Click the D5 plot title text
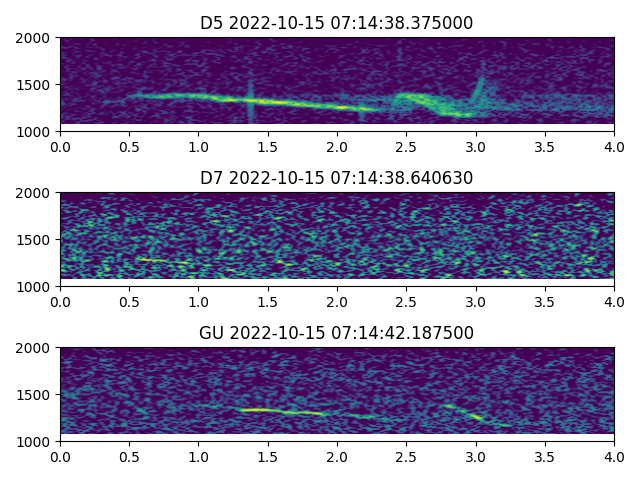The image size is (640, 480). pyautogui.click(x=337, y=23)
